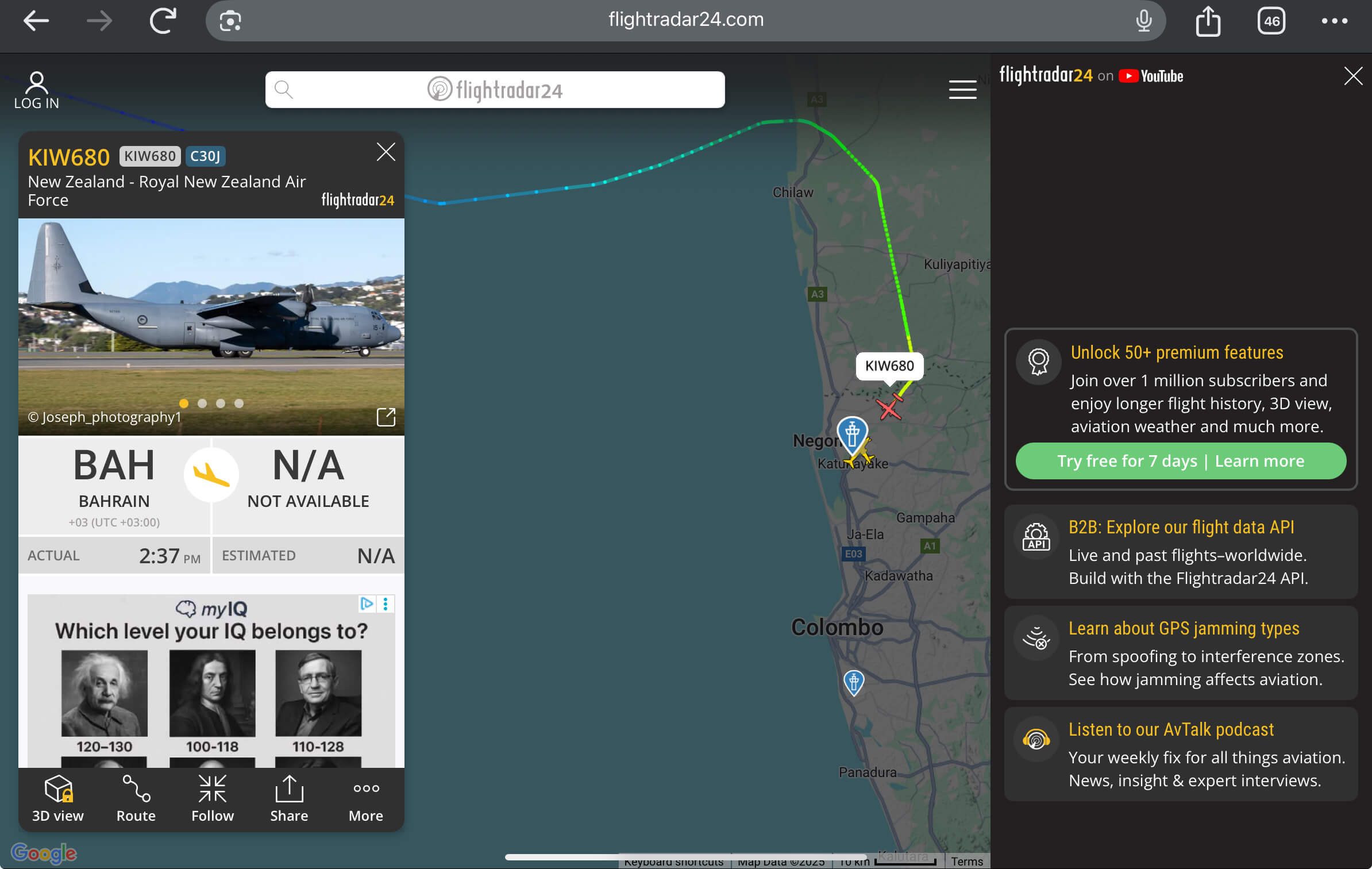Click the GPS jamming signal icon
Image resolution: width=1372 pixels, height=869 pixels.
coord(1036,638)
